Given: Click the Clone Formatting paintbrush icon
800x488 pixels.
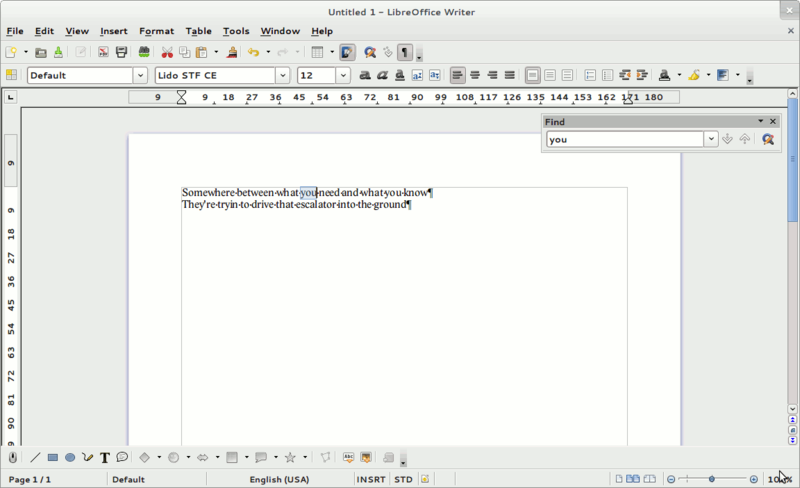Looking at the screenshot, I should tap(232, 52).
